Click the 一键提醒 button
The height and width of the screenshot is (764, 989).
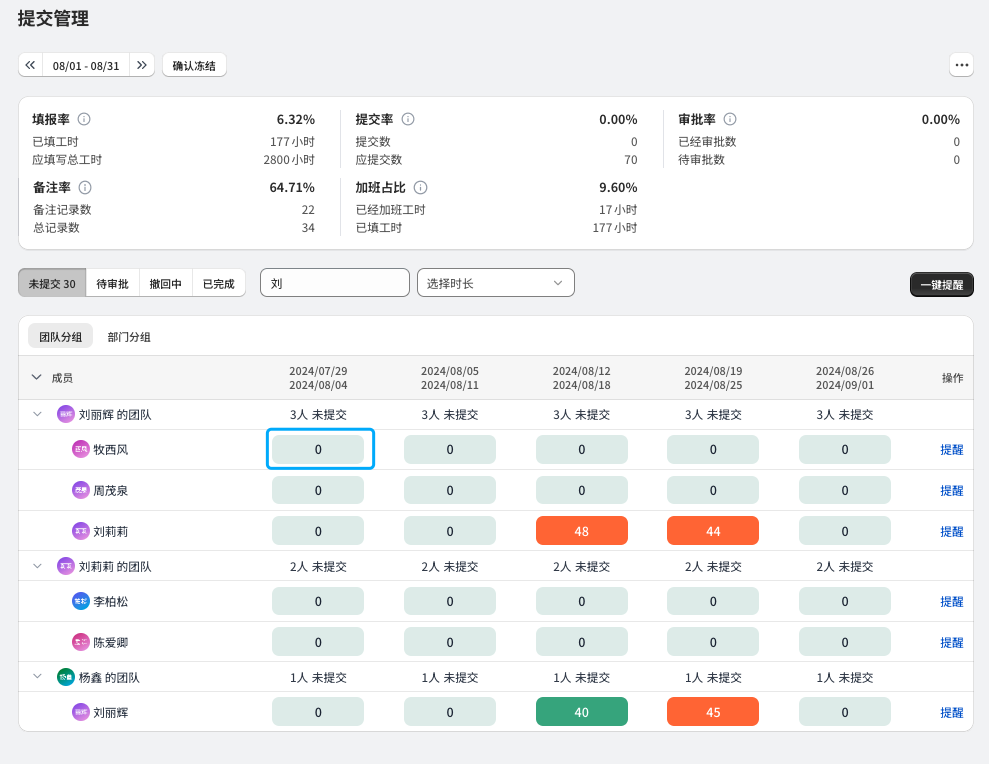tap(942, 284)
